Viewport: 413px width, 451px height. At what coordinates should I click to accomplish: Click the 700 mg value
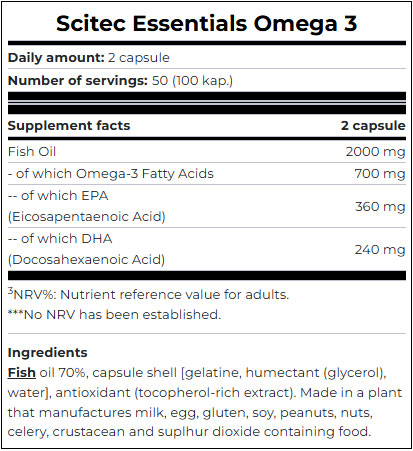[x=380, y=174]
